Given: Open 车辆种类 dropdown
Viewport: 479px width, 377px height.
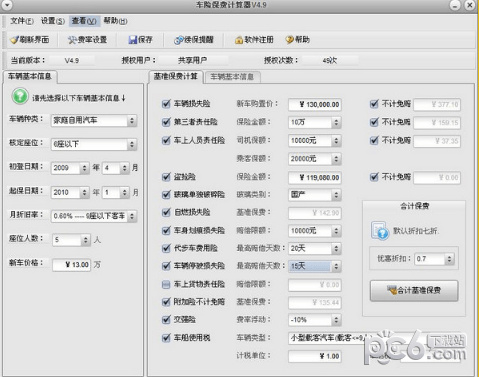Looking at the screenshot, I should click(x=94, y=120).
